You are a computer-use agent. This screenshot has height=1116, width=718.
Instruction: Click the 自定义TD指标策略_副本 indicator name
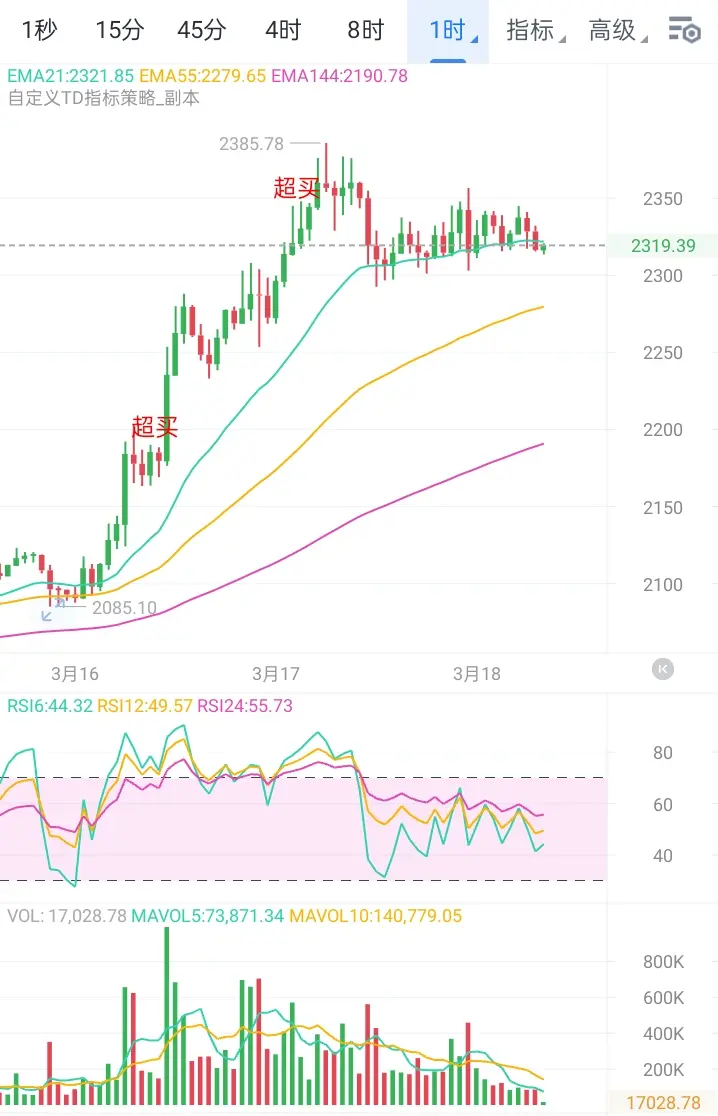[x=104, y=98]
